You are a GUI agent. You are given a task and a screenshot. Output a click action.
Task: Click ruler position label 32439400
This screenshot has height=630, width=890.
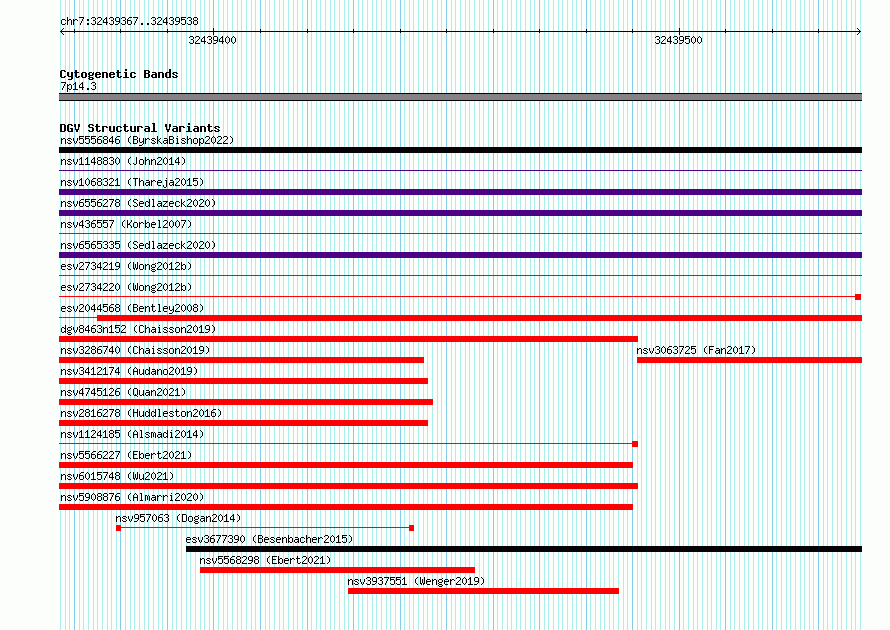(x=212, y=40)
